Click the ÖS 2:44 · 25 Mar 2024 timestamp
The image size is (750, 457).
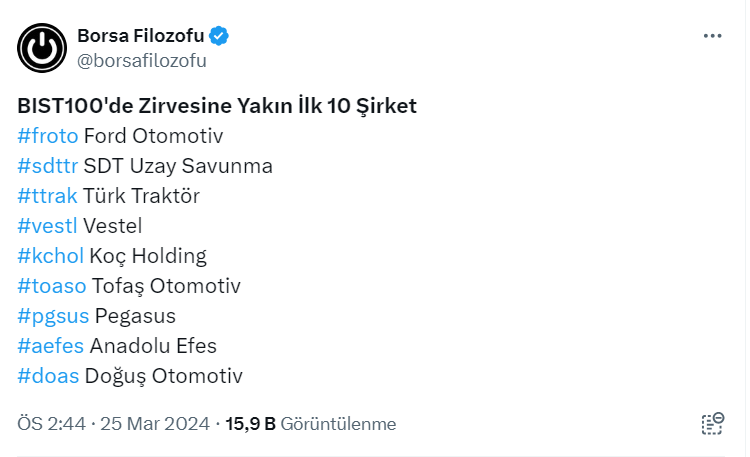coord(113,424)
